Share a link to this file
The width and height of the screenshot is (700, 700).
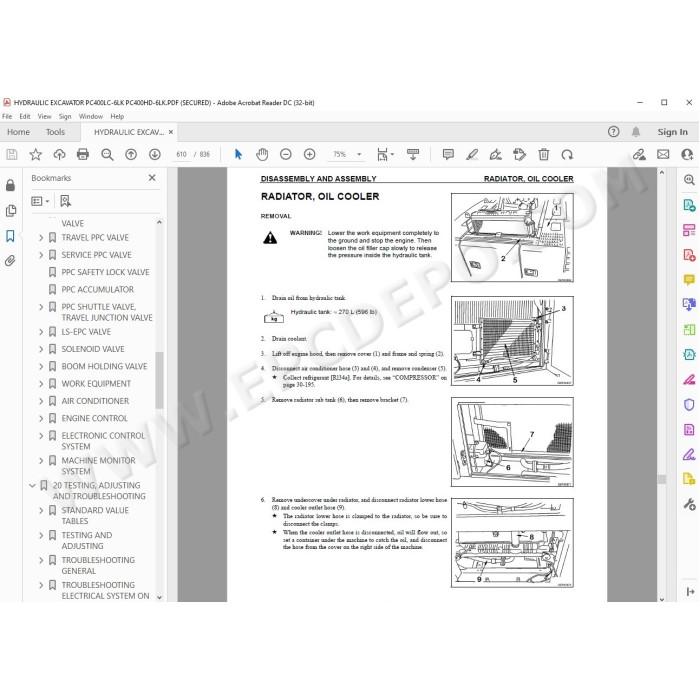pos(639,154)
